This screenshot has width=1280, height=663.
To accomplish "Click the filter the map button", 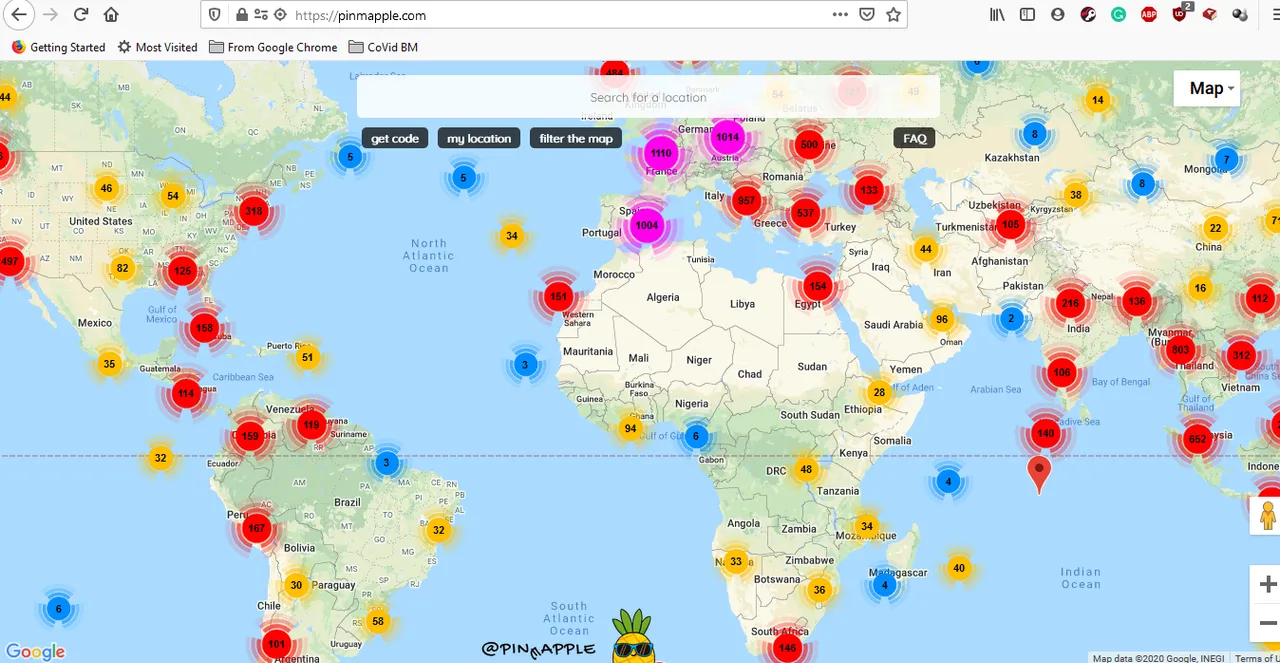I will pyautogui.click(x=576, y=138).
